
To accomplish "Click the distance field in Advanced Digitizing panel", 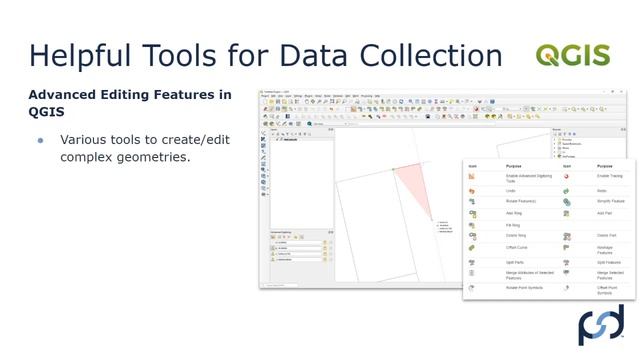I will pos(299,242).
